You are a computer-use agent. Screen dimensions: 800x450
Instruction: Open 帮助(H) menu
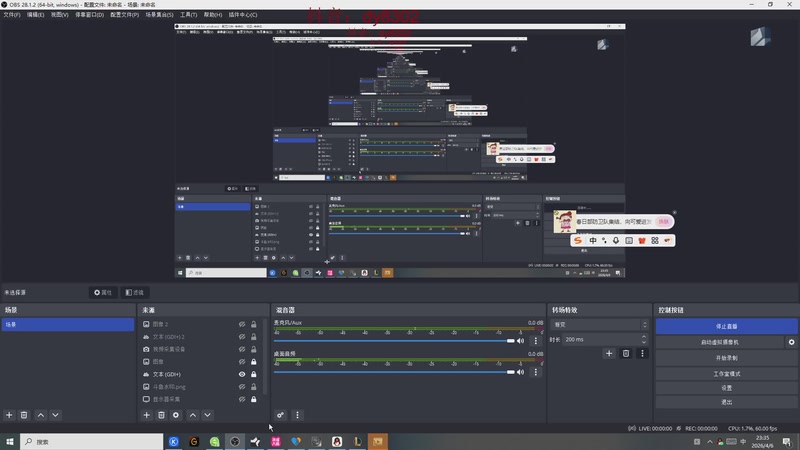tap(213, 15)
